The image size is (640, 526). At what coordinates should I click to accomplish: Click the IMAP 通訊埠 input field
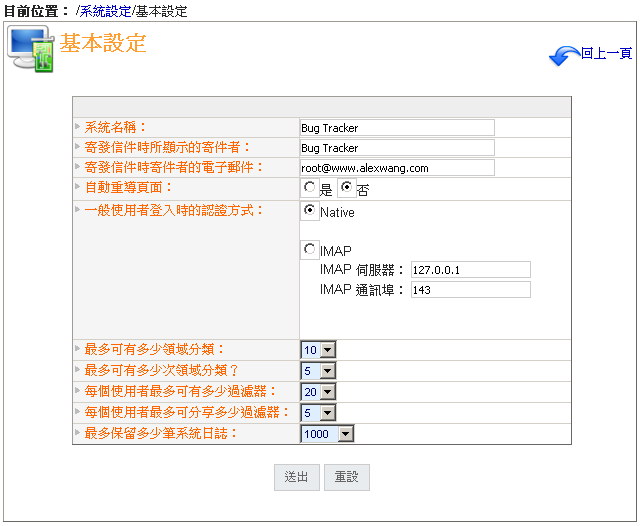coord(470,290)
